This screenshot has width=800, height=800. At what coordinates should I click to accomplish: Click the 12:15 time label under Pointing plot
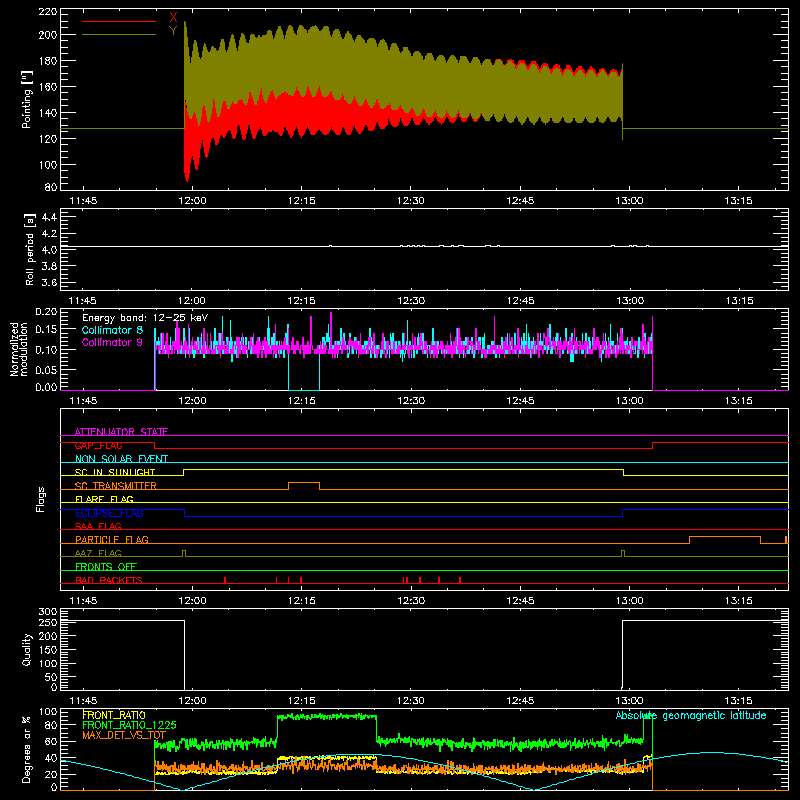(x=302, y=201)
